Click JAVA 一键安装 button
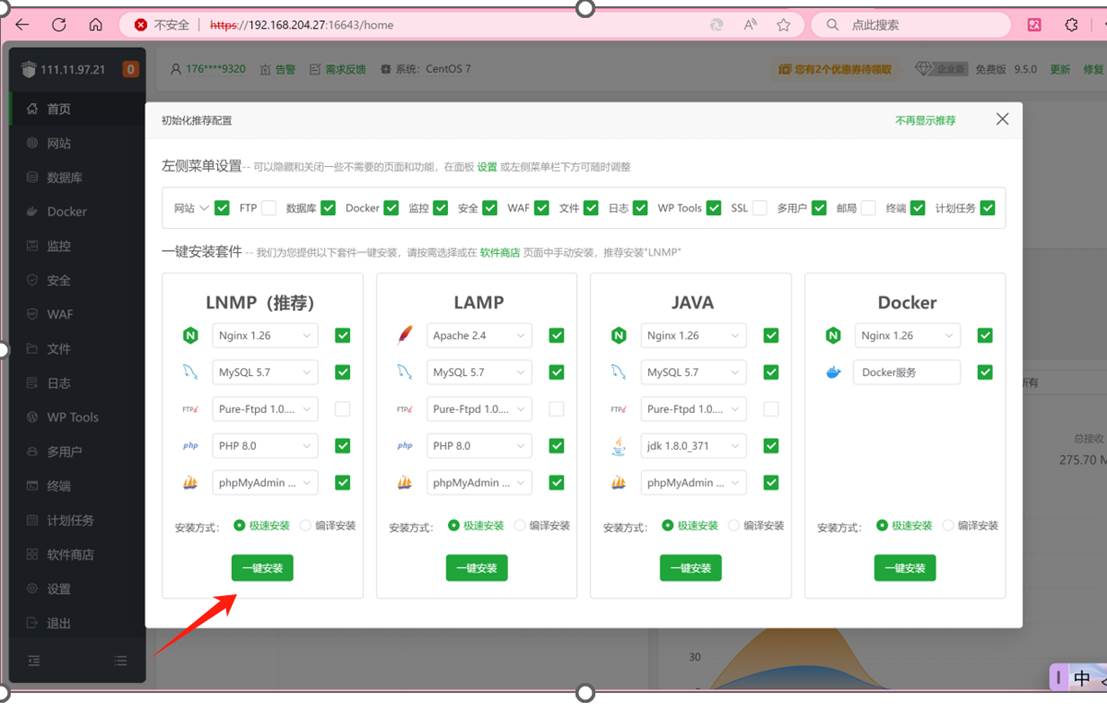The height and width of the screenshot is (710, 1107). coord(690,568)
